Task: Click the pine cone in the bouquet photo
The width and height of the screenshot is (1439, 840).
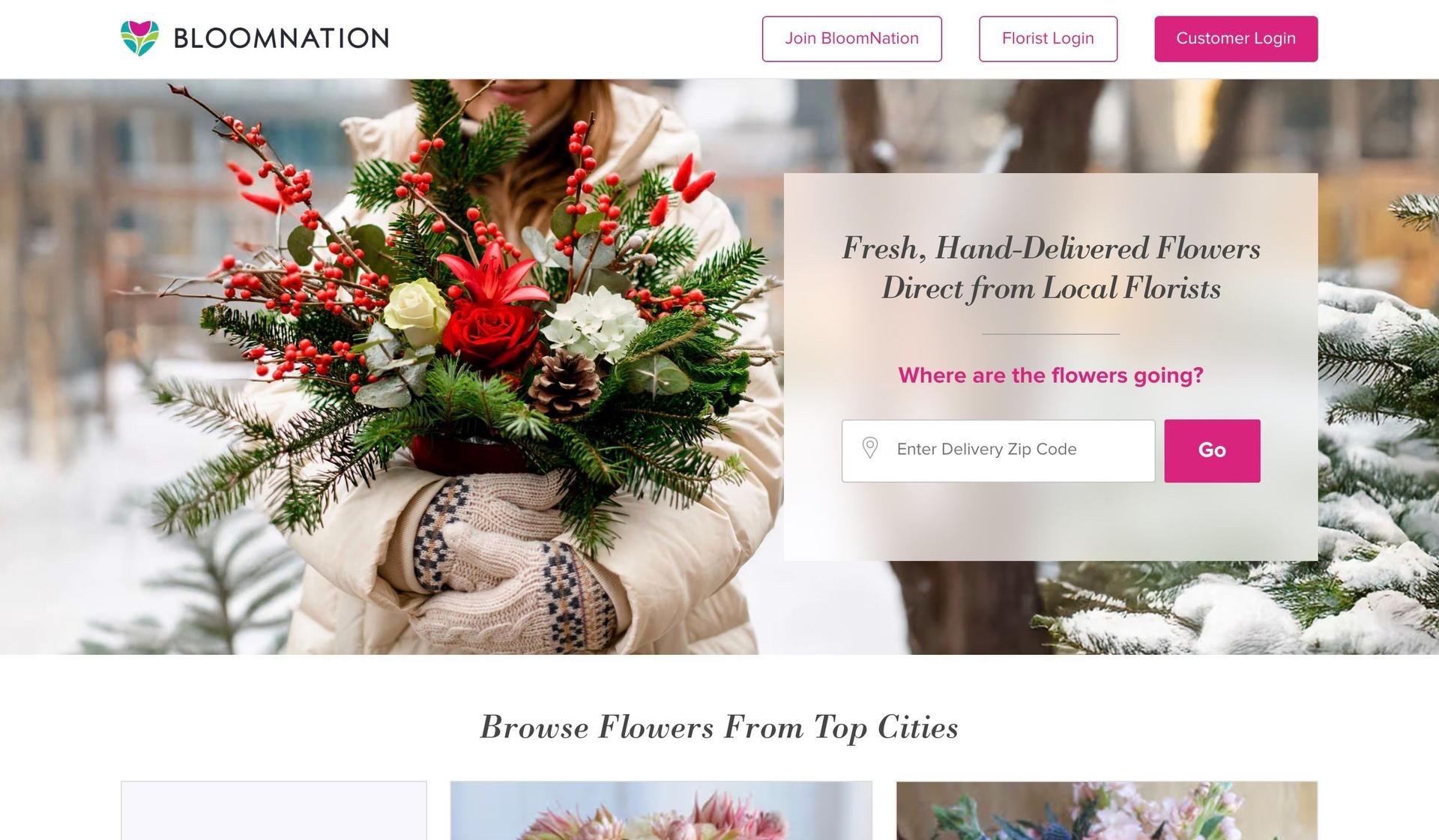Action: point(565,382)
